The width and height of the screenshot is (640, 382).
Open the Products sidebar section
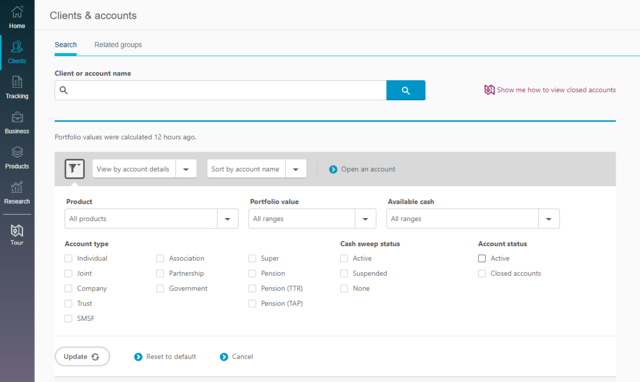[17, 158]
